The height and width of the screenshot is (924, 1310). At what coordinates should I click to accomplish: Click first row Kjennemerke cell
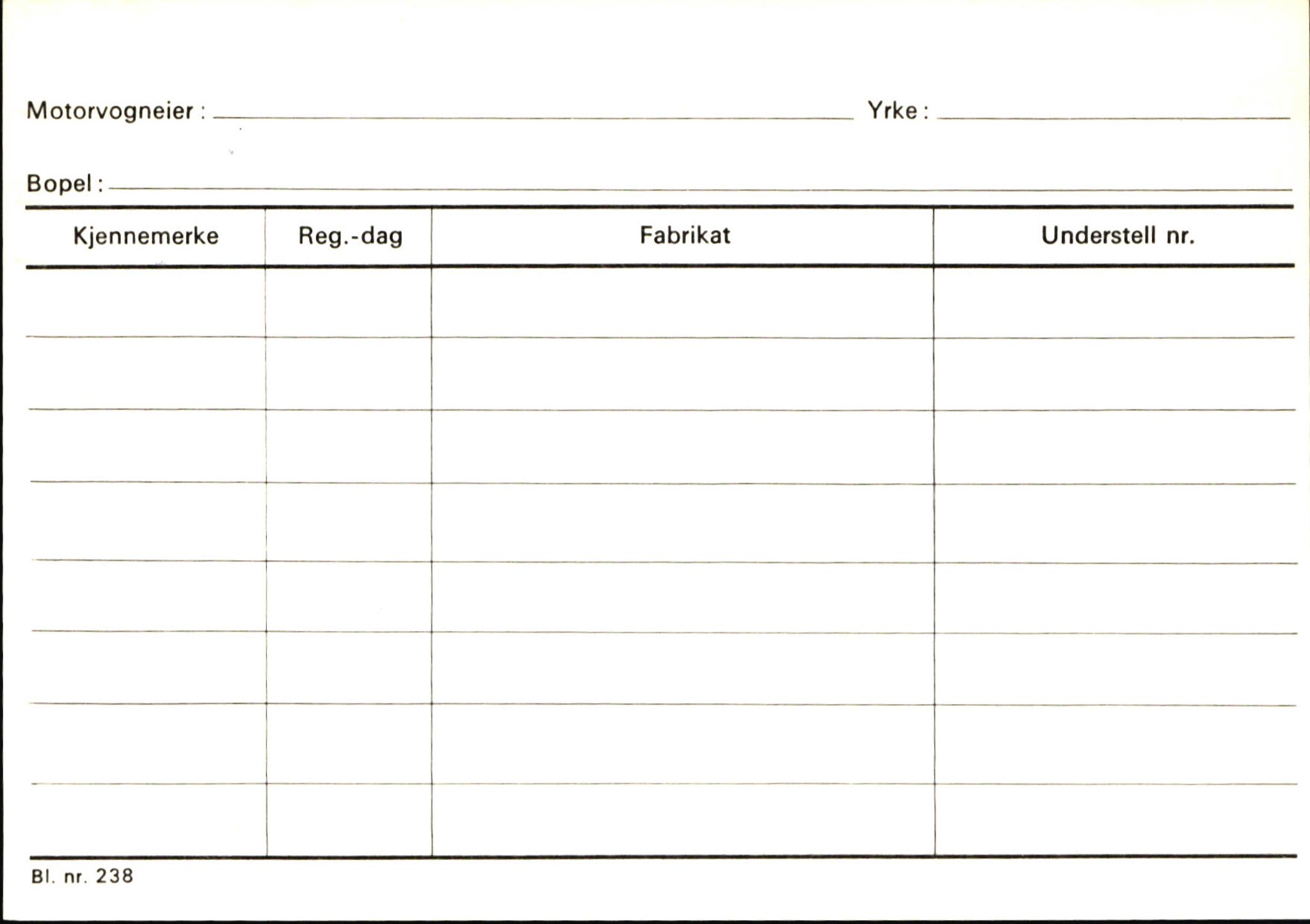[146, 302]
